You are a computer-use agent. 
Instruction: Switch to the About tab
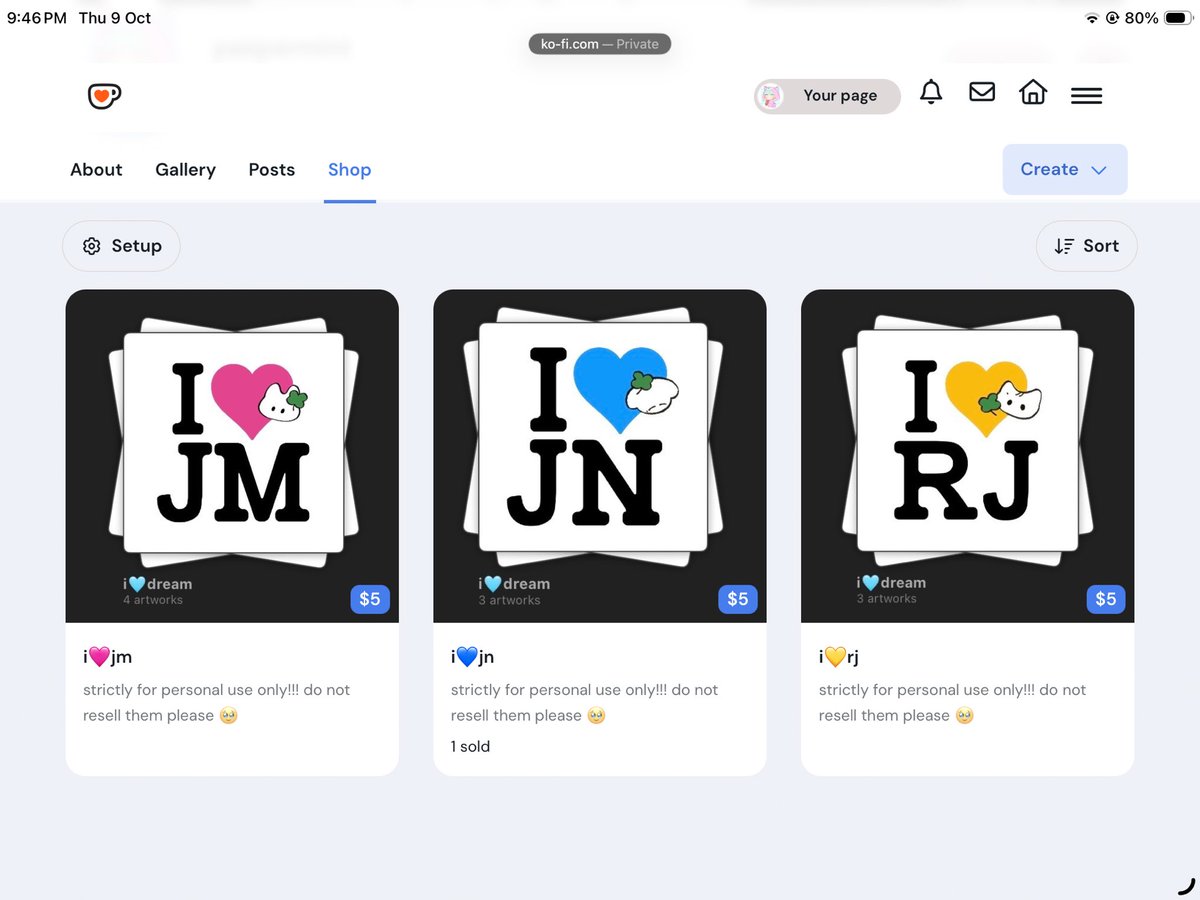96,170
